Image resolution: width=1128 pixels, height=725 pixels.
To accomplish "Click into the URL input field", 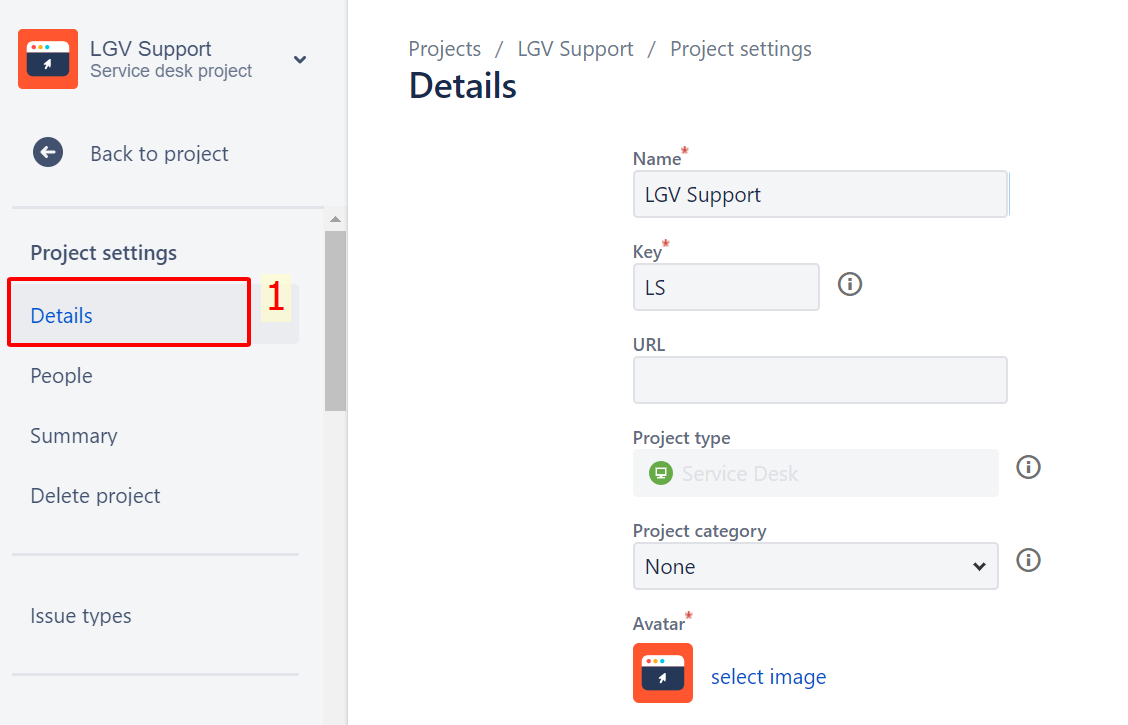I will click(x=820, y=380).
